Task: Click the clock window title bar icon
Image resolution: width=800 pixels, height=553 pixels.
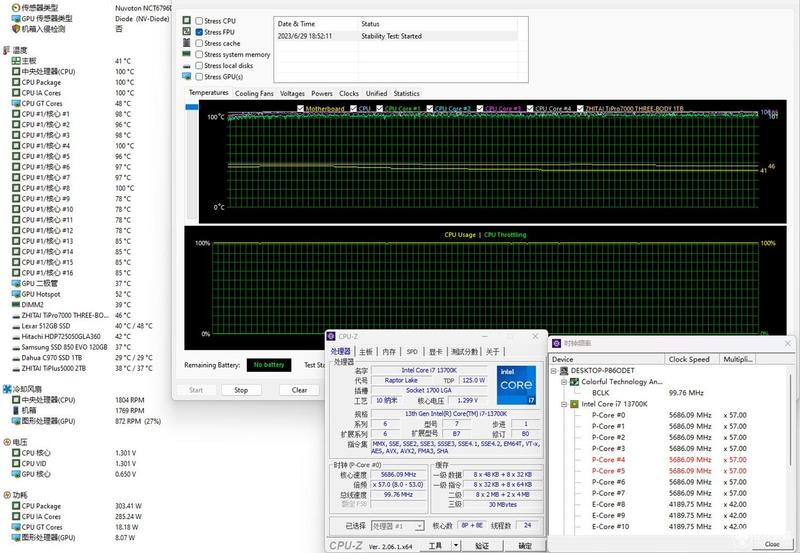Action: pyautogui.click(x=557, y=343)
